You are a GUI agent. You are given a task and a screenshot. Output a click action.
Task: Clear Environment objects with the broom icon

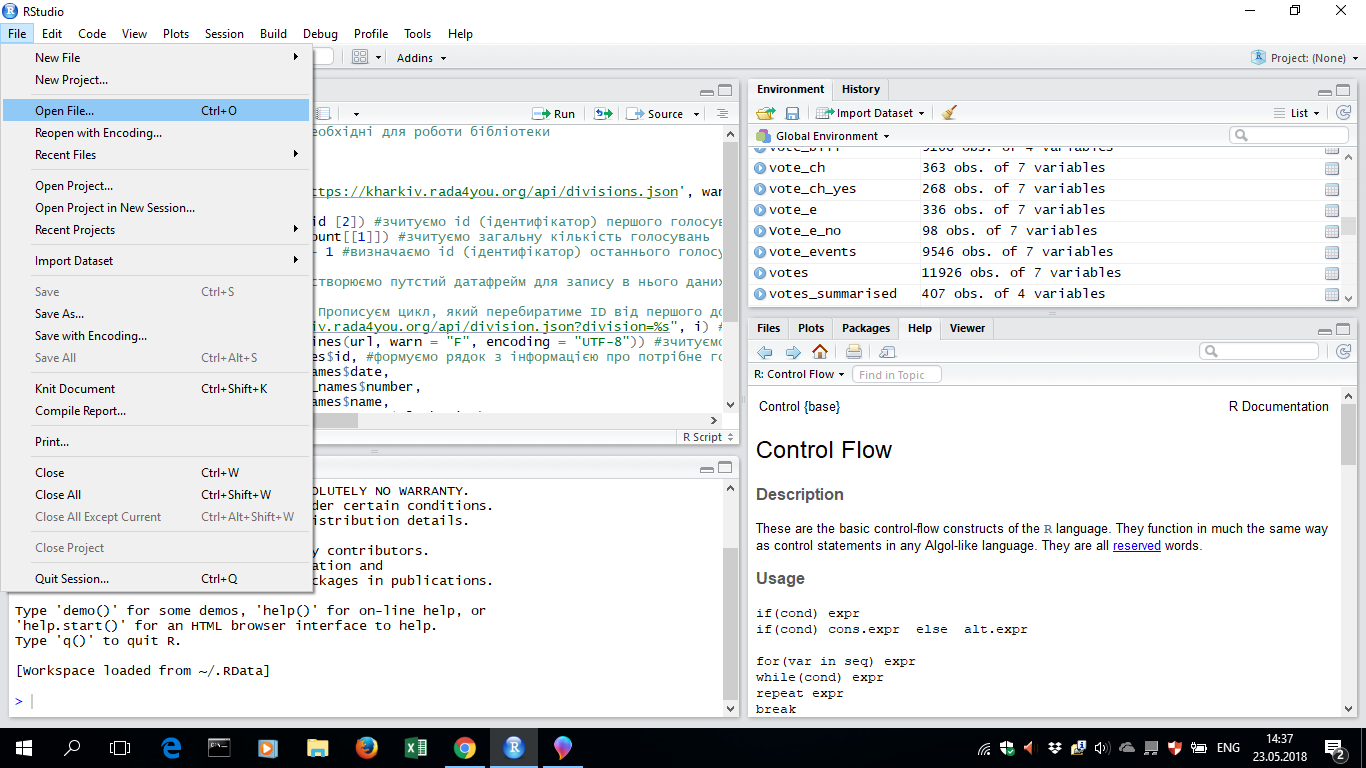click(x=950, y=113)
